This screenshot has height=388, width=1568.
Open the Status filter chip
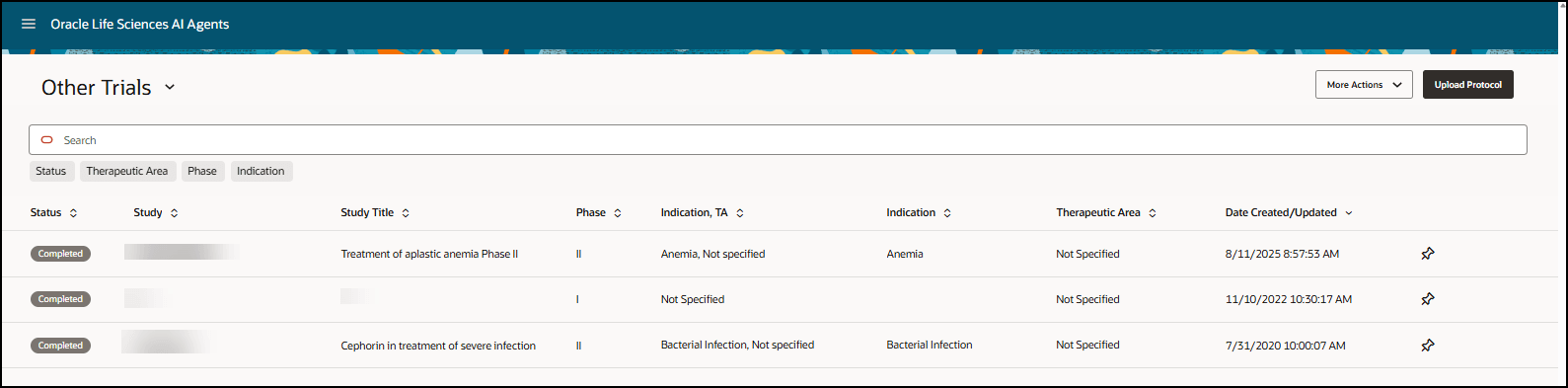[x=50, y=171]
